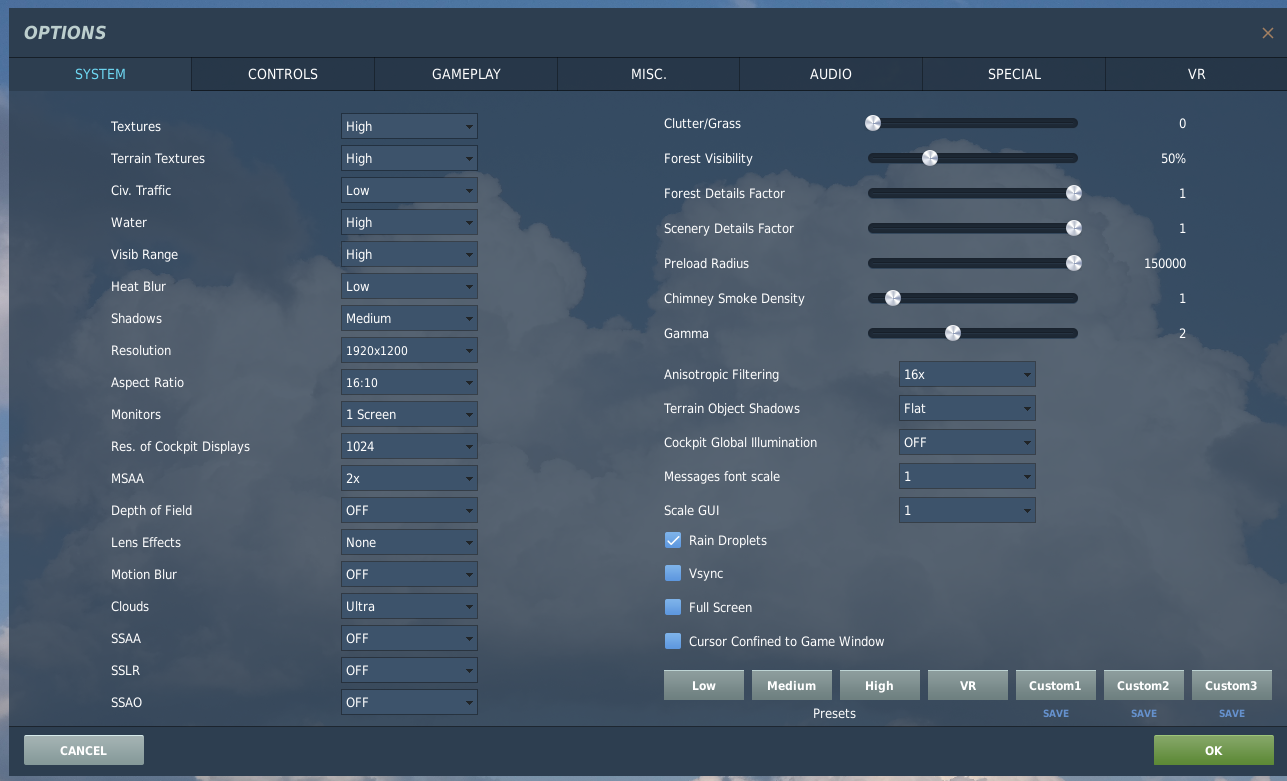This screenshot has height=781, width=1287.
Task: Expand the Terrain Object Shadows dropdown
Action: (967, 408)
